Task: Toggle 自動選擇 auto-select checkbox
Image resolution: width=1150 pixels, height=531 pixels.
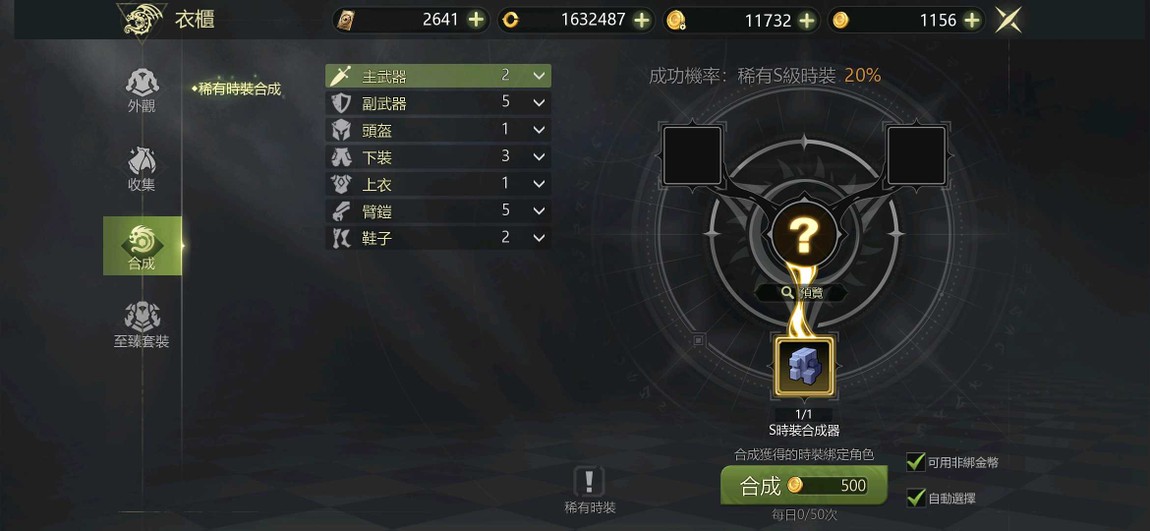Action: [x=915, y=498]
